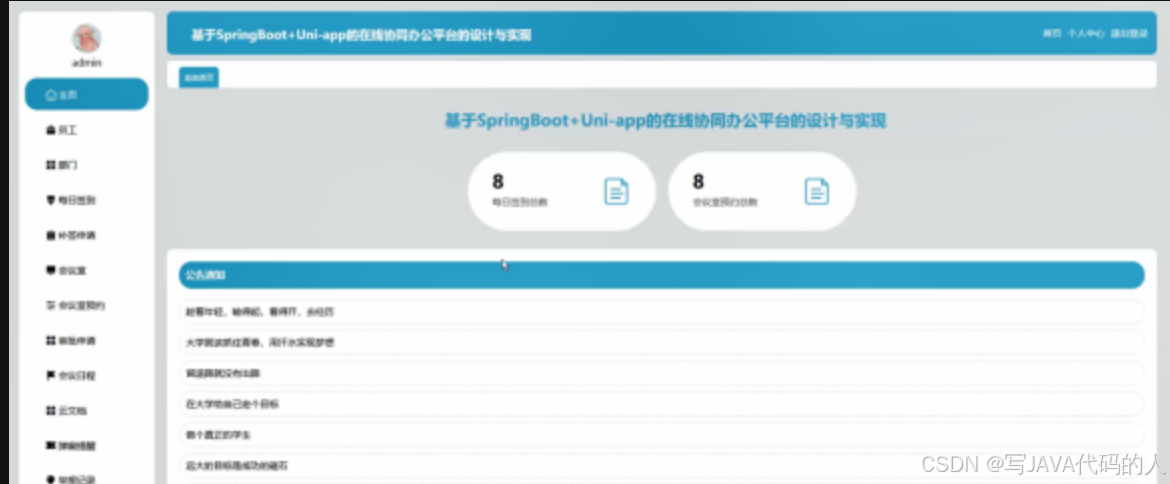Open the third announcement row

click(661, 373)
